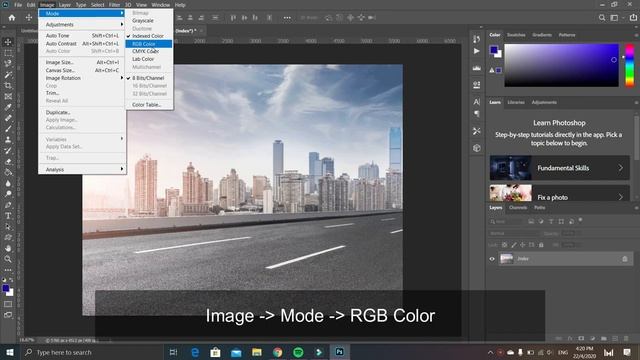This screenshot has height=360, width=640.
Task: Open the layer blend mode dropdown
Action: [x=513, y=233]
